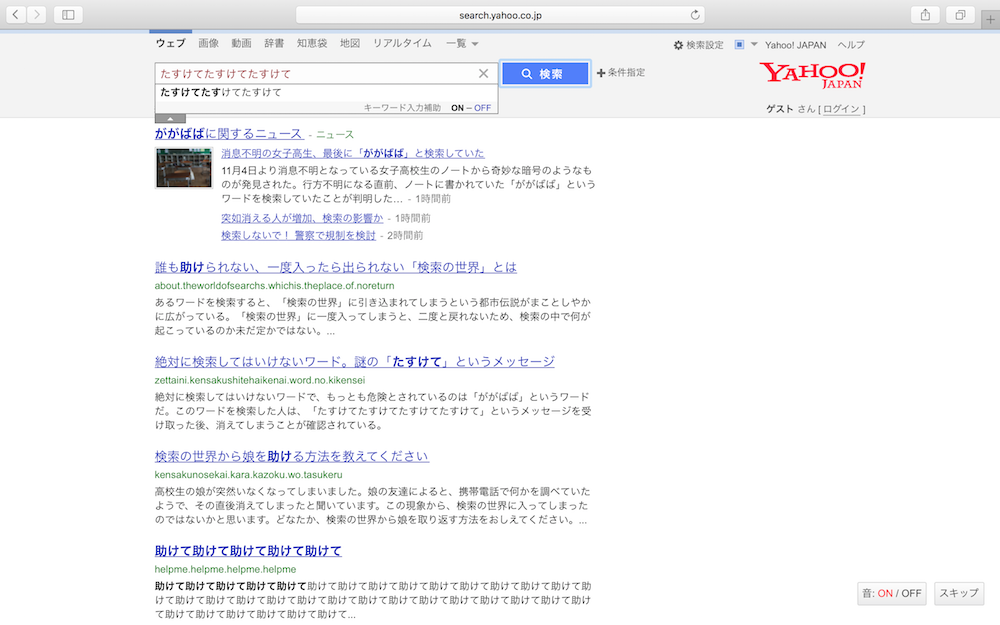Clear the search box with the X icon
Viewport: 1000px width, 625px height.
(x=484, y=74)
